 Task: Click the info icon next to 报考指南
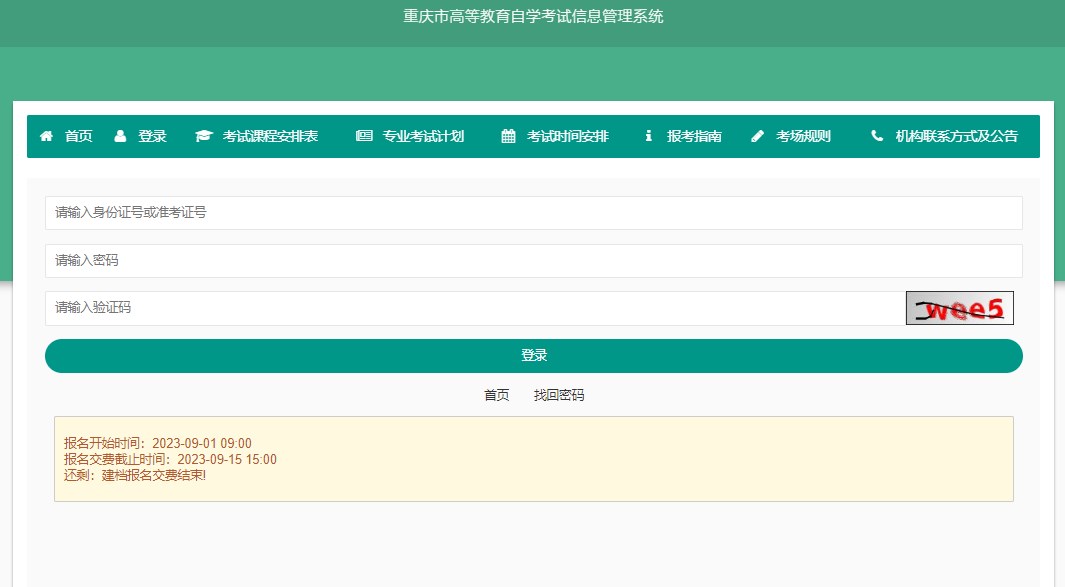647,136
